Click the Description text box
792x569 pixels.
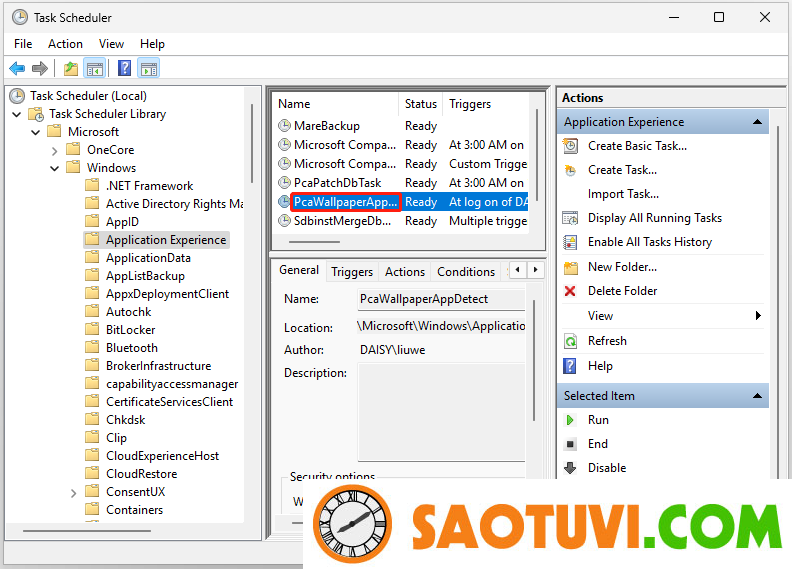[441, 412]
